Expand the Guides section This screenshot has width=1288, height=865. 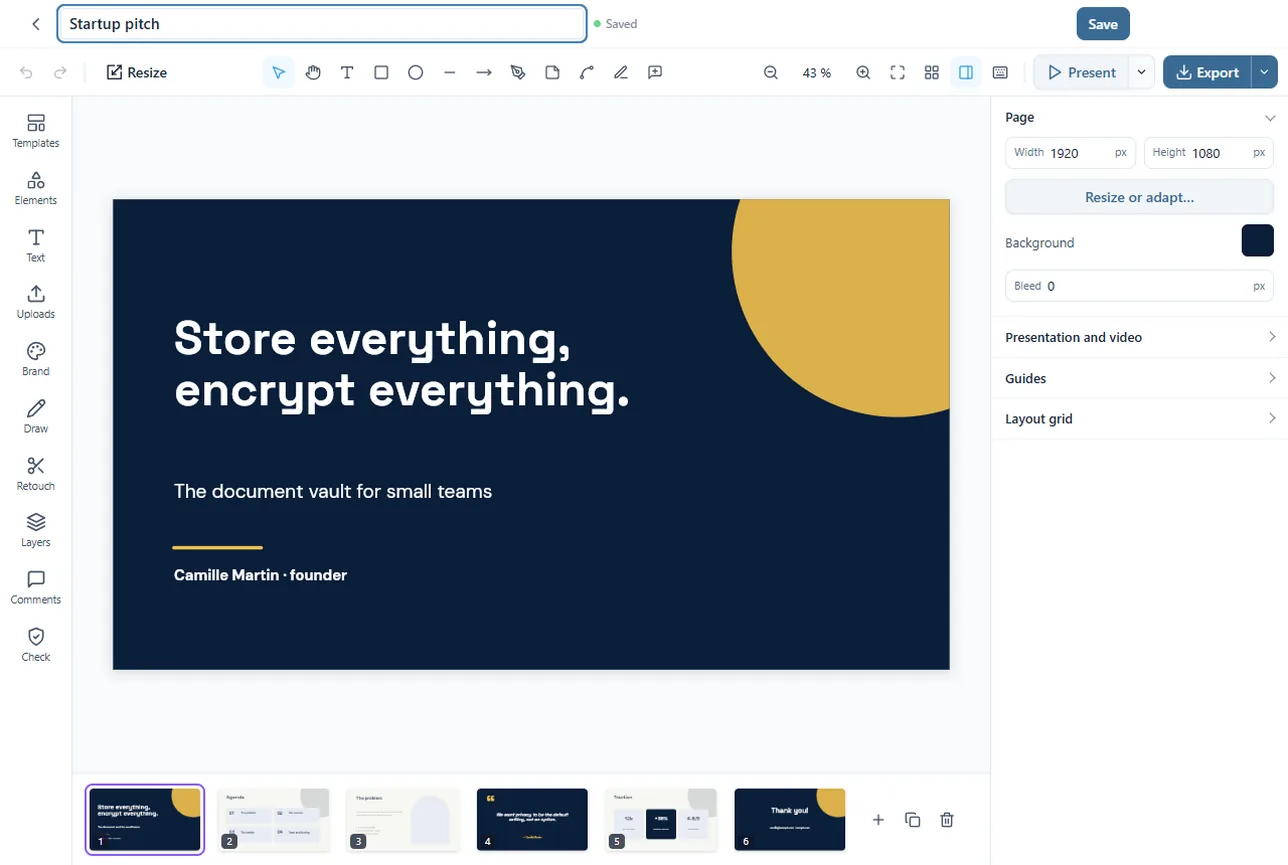(x=1139, y=378)
